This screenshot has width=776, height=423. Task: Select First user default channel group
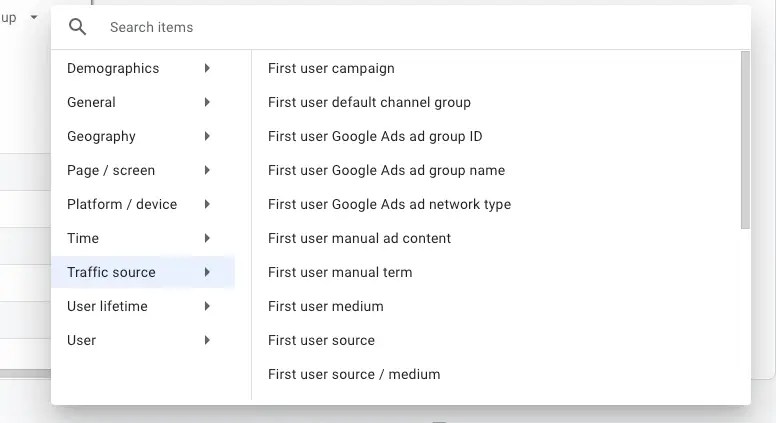(x=369, y=102)
